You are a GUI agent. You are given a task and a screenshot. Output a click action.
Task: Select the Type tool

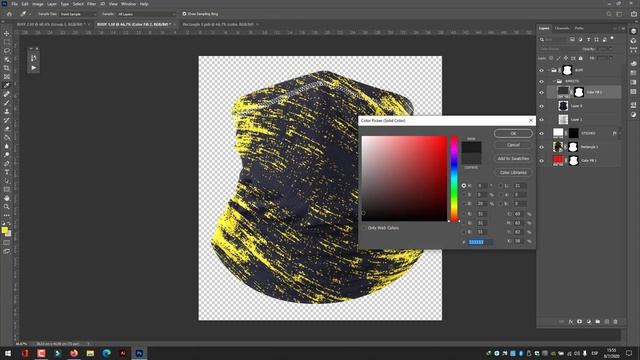7,172
